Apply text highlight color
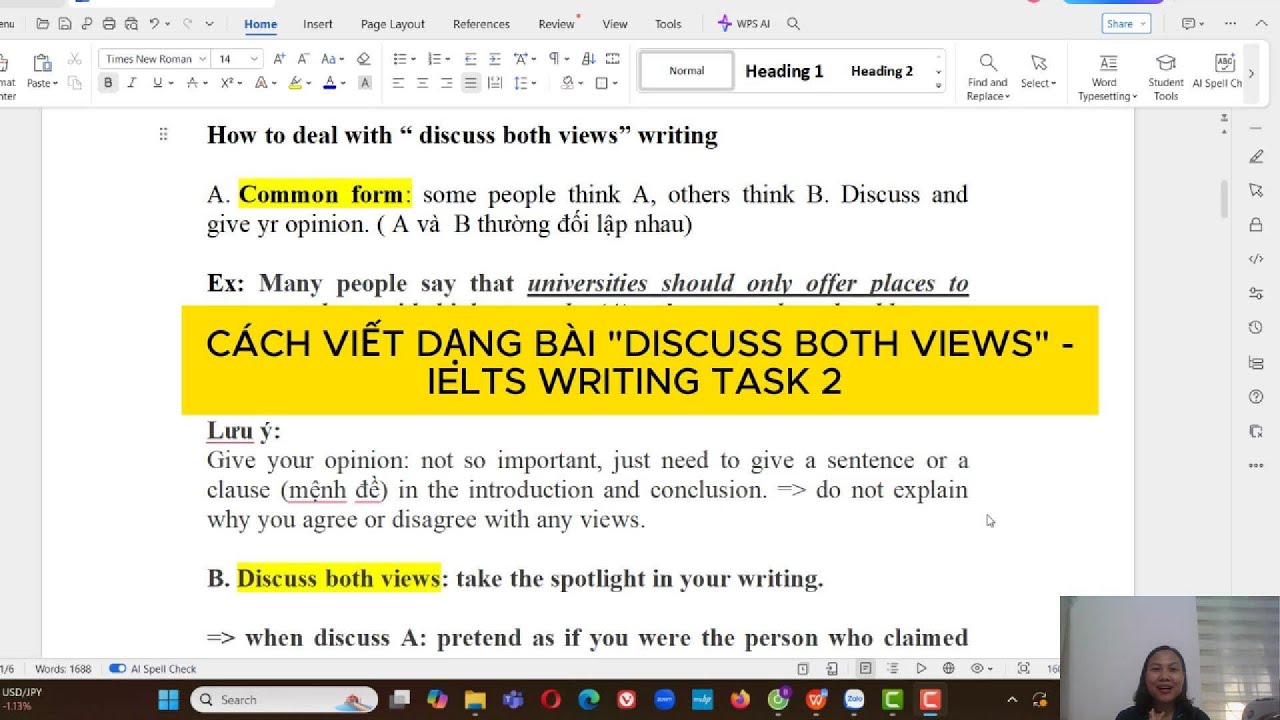This screenshot has height=720, width=1280. point(296,82)
